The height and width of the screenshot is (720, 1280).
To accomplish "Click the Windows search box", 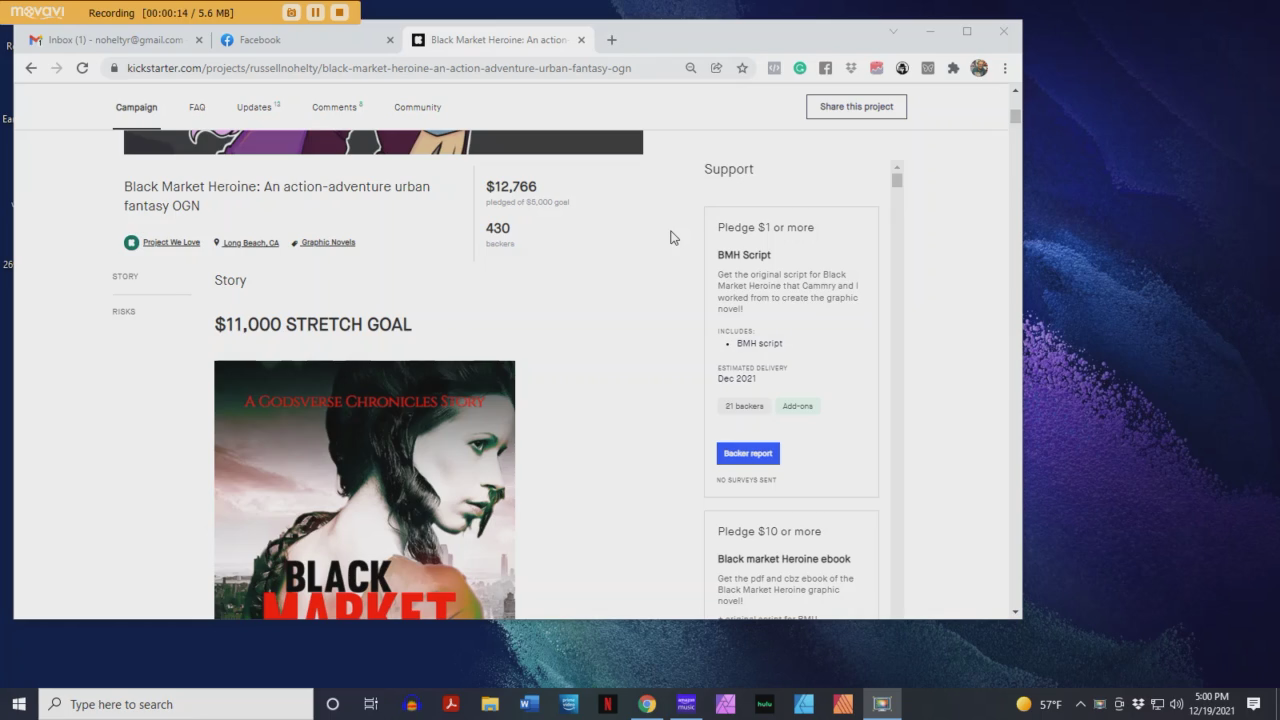I will pos(176,704).
